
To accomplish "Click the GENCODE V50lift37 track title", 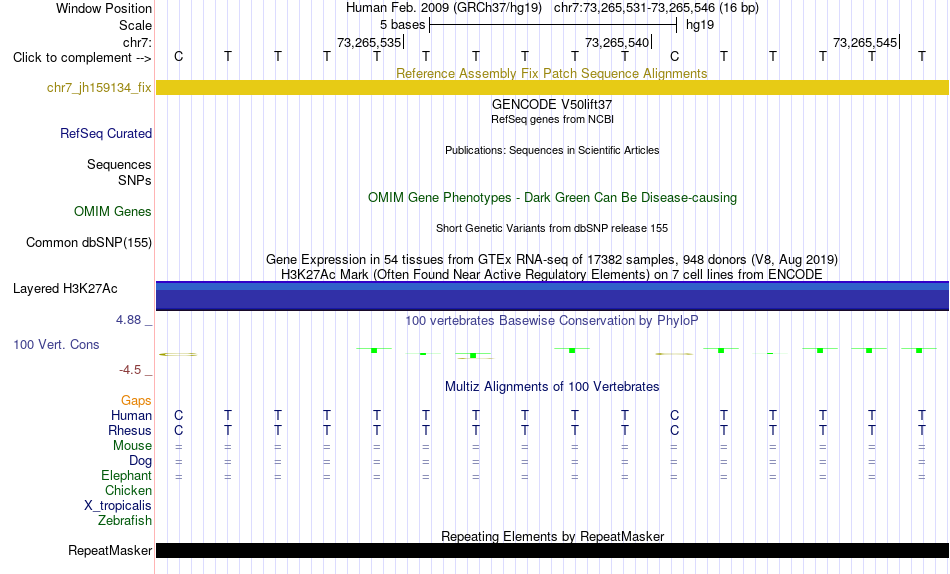I will pos(552,104).
